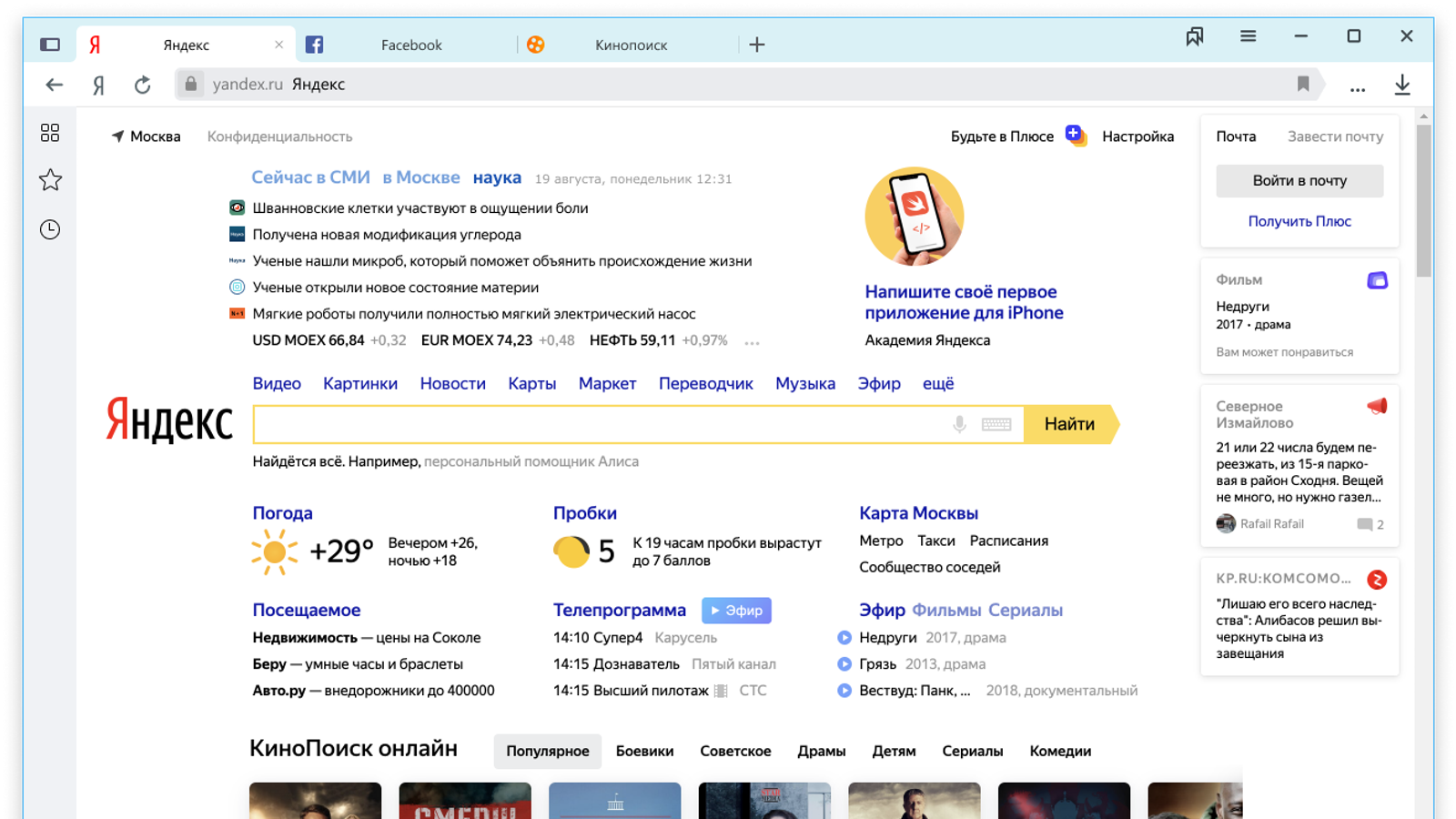
Task: Open the bookmarks collection icon in title bar
Action: coord(1195,36)
